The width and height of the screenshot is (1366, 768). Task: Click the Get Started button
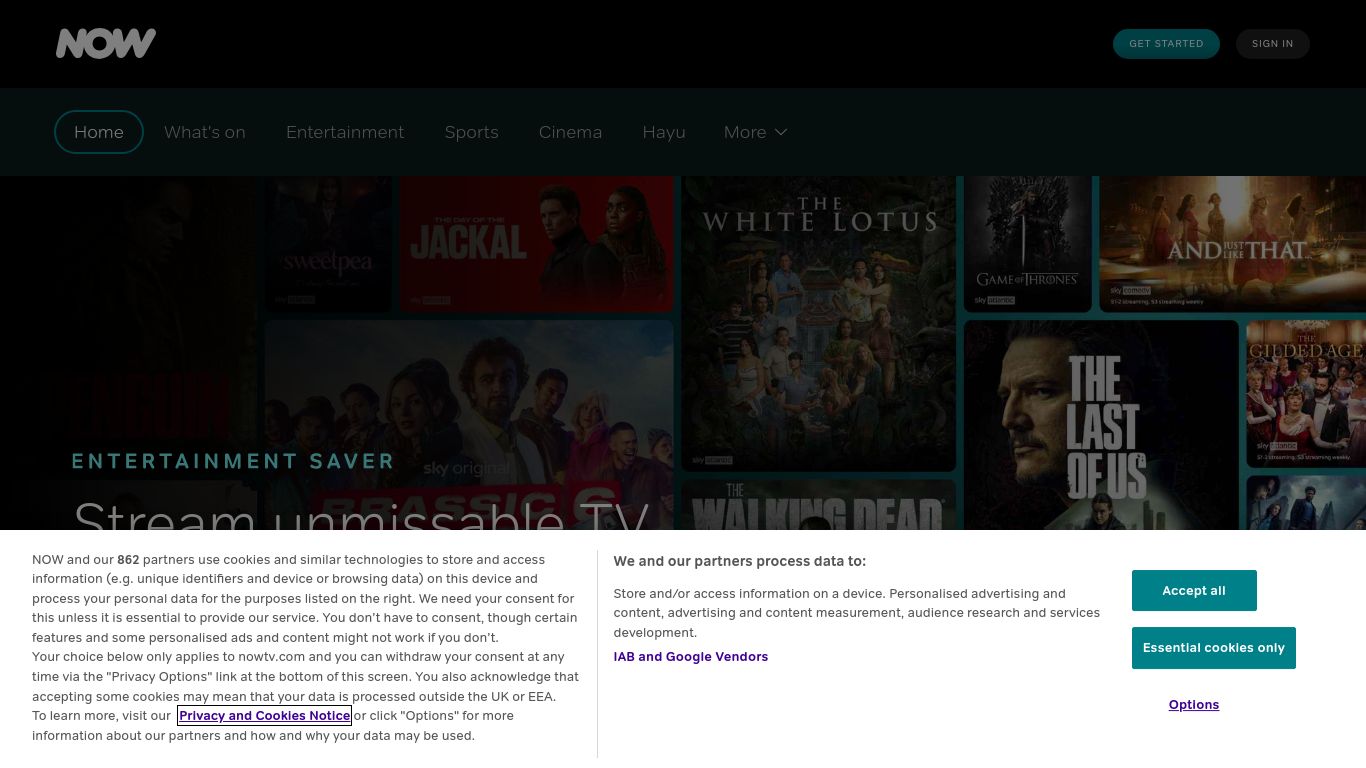click(1166, 44)
